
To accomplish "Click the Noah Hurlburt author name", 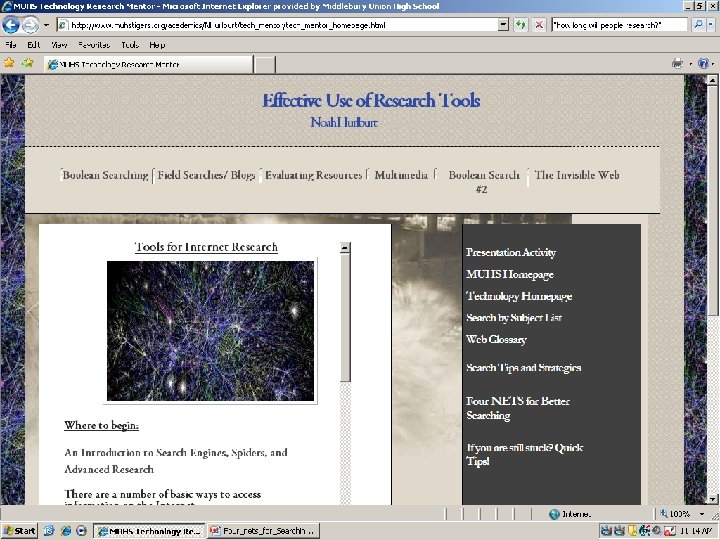I will point(344,123).
